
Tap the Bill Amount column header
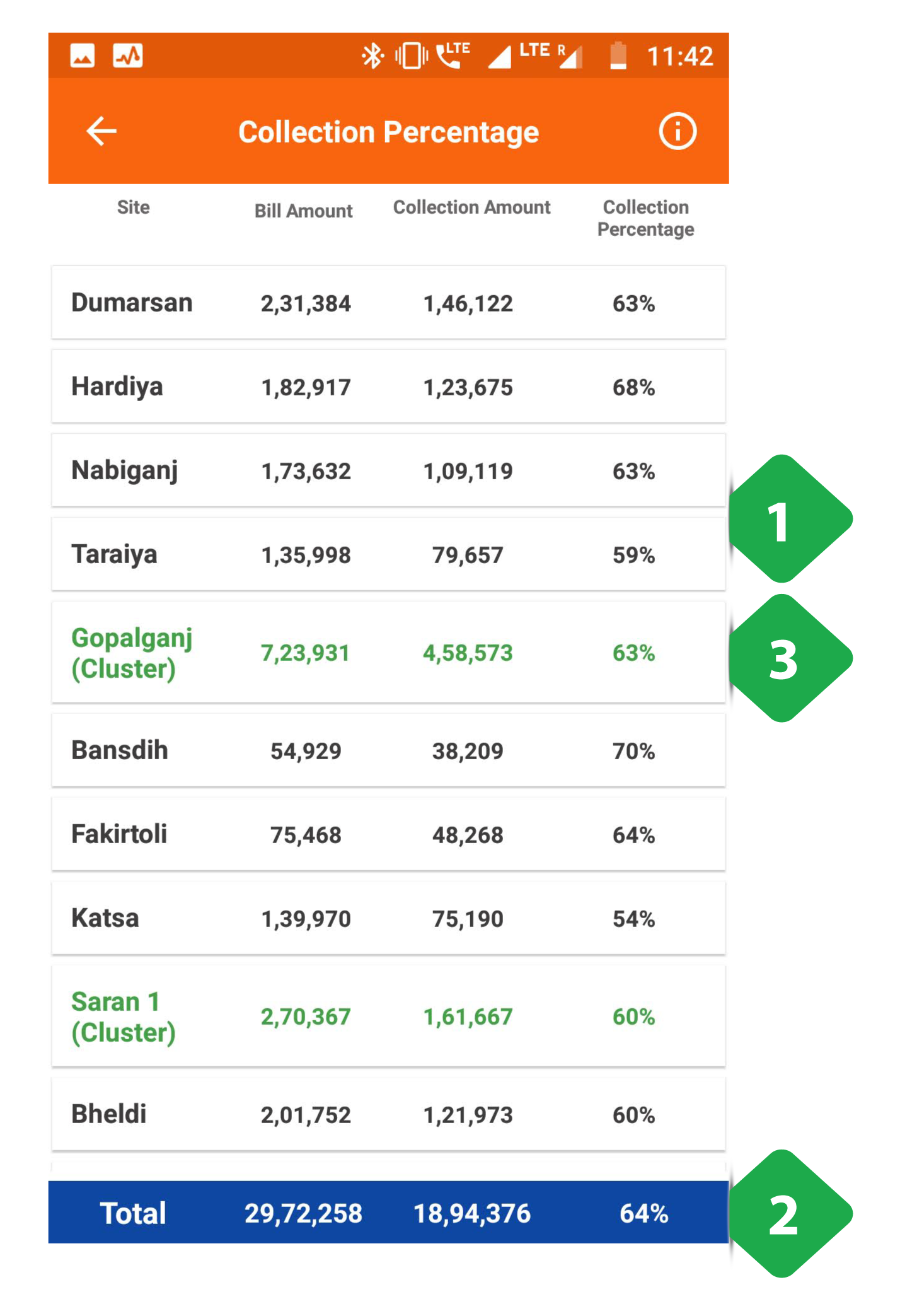(x=303, y=211)
